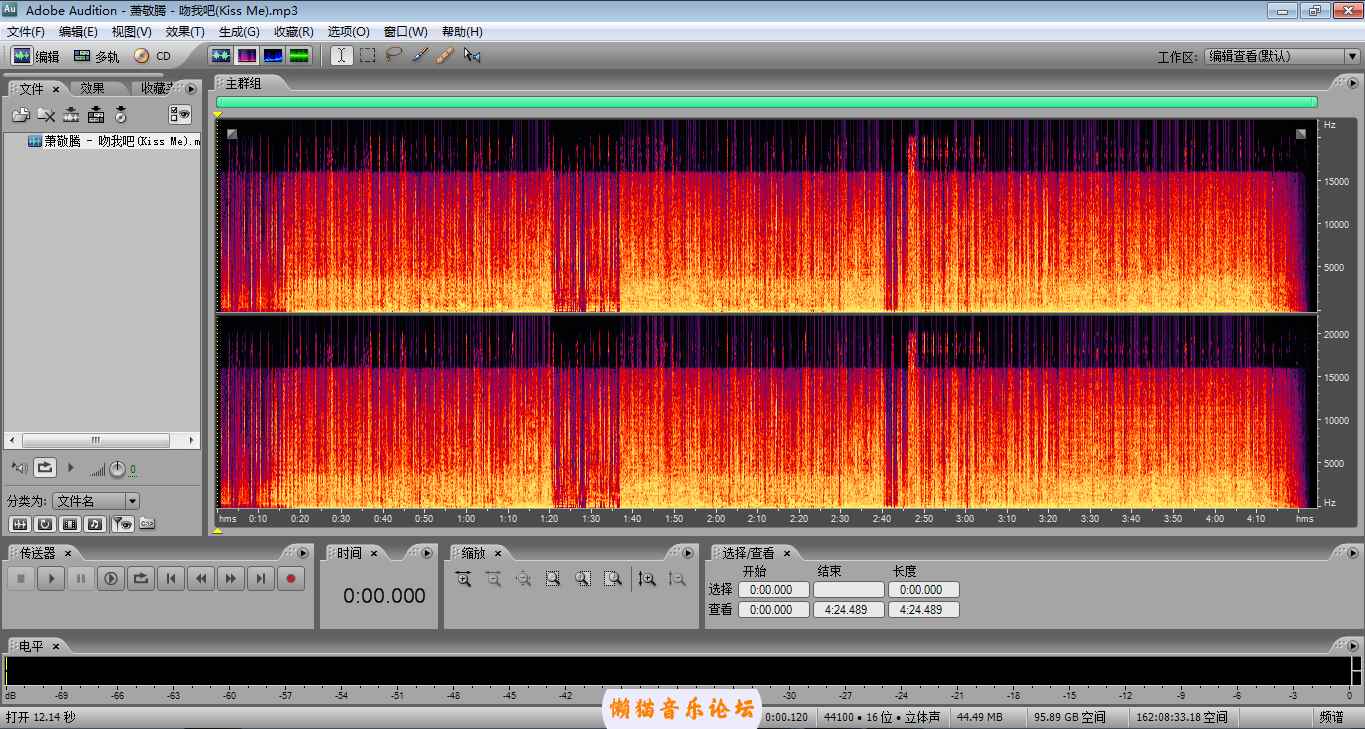Choose the Spot Healing Brush tool
Screen dimensions: 1365x729
(x=446, y=56)
